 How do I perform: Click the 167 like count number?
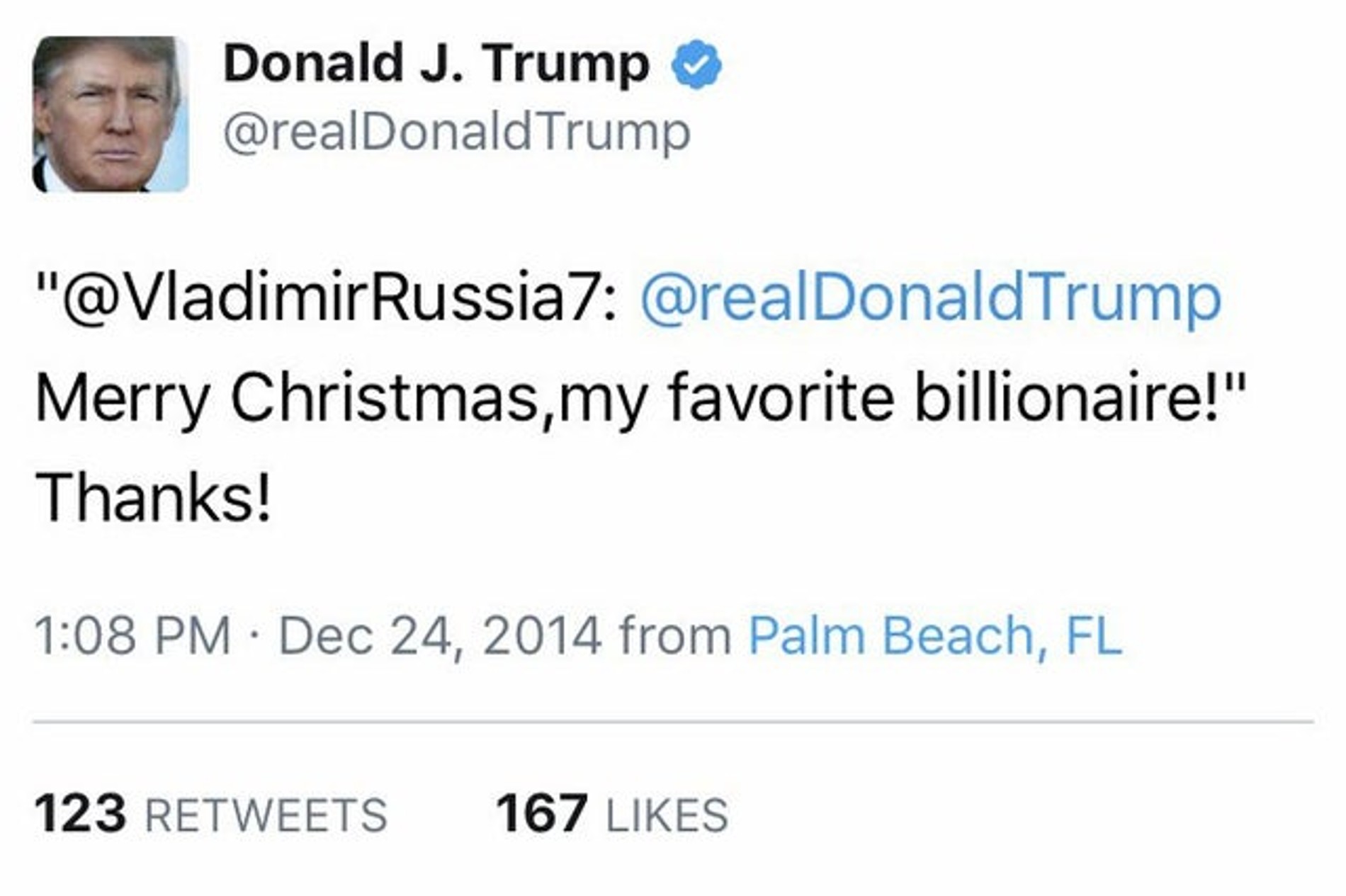tap(542, 813)
